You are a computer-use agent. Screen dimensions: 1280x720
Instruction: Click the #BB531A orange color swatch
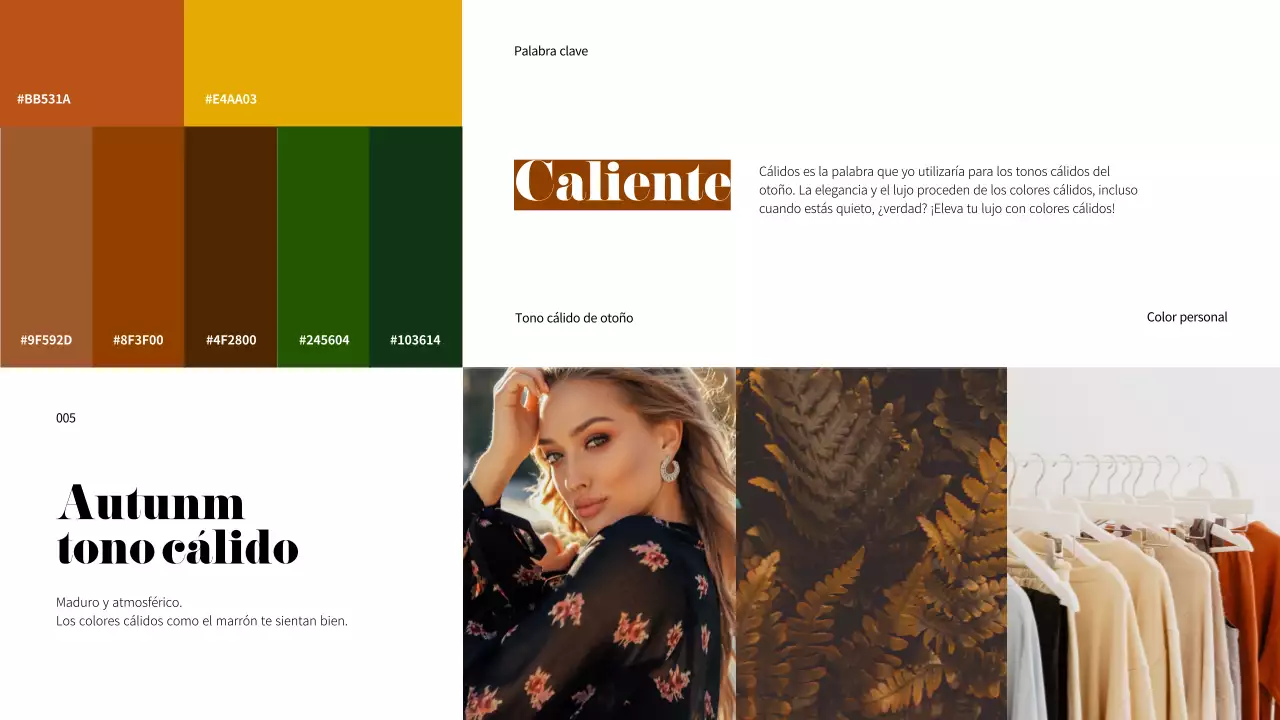[92, 63]
